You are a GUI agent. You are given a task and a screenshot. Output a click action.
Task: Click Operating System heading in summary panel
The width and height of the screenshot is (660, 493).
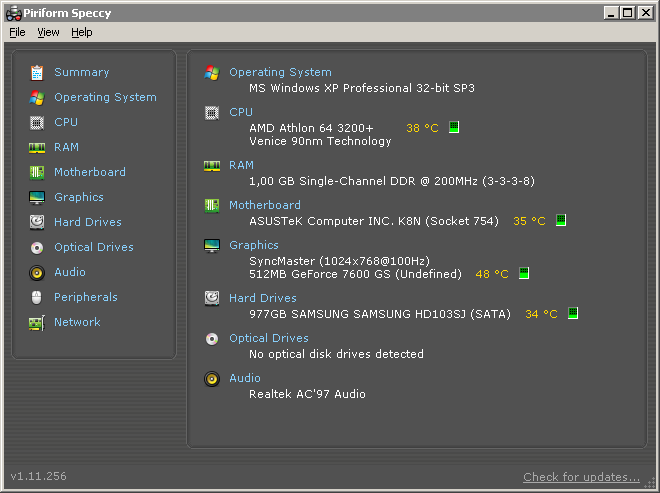click(x=280, y=72)
